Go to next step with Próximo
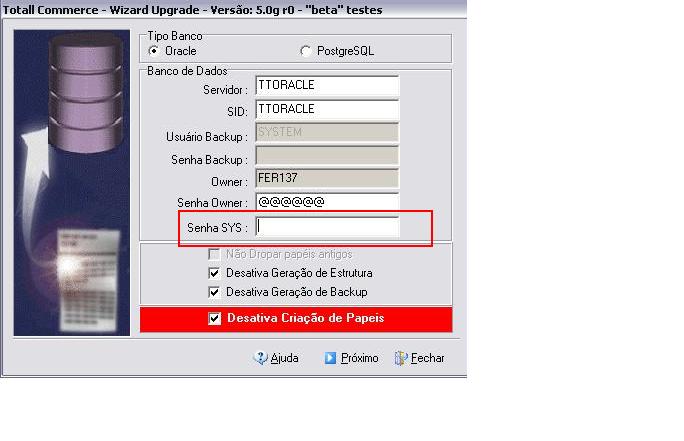Screen dimensions: 684x441 (352, 358)
